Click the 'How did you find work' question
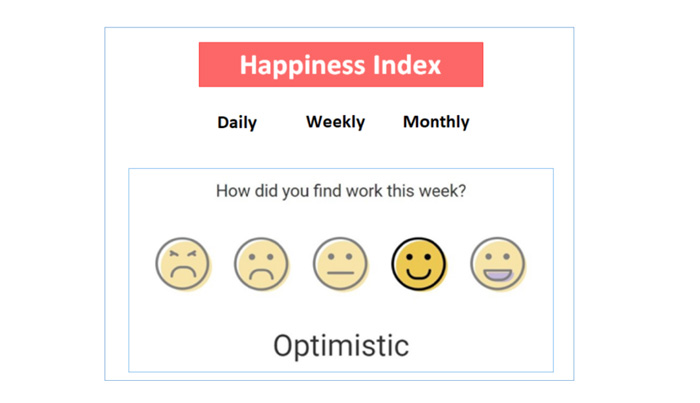Viewport: 700px width, 403px height. tap(341, 191)
